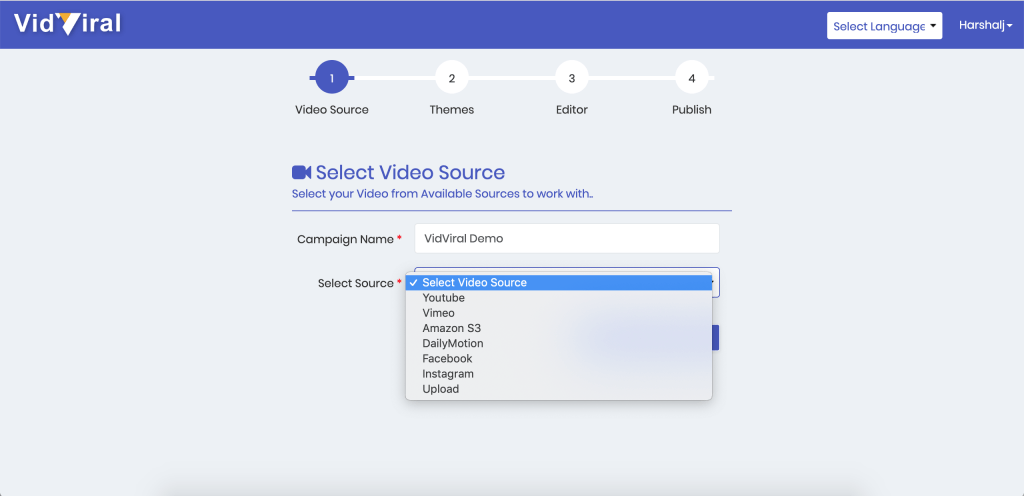Focus the Campaign Name input field
1024x496 pixels.
point(567,239)
